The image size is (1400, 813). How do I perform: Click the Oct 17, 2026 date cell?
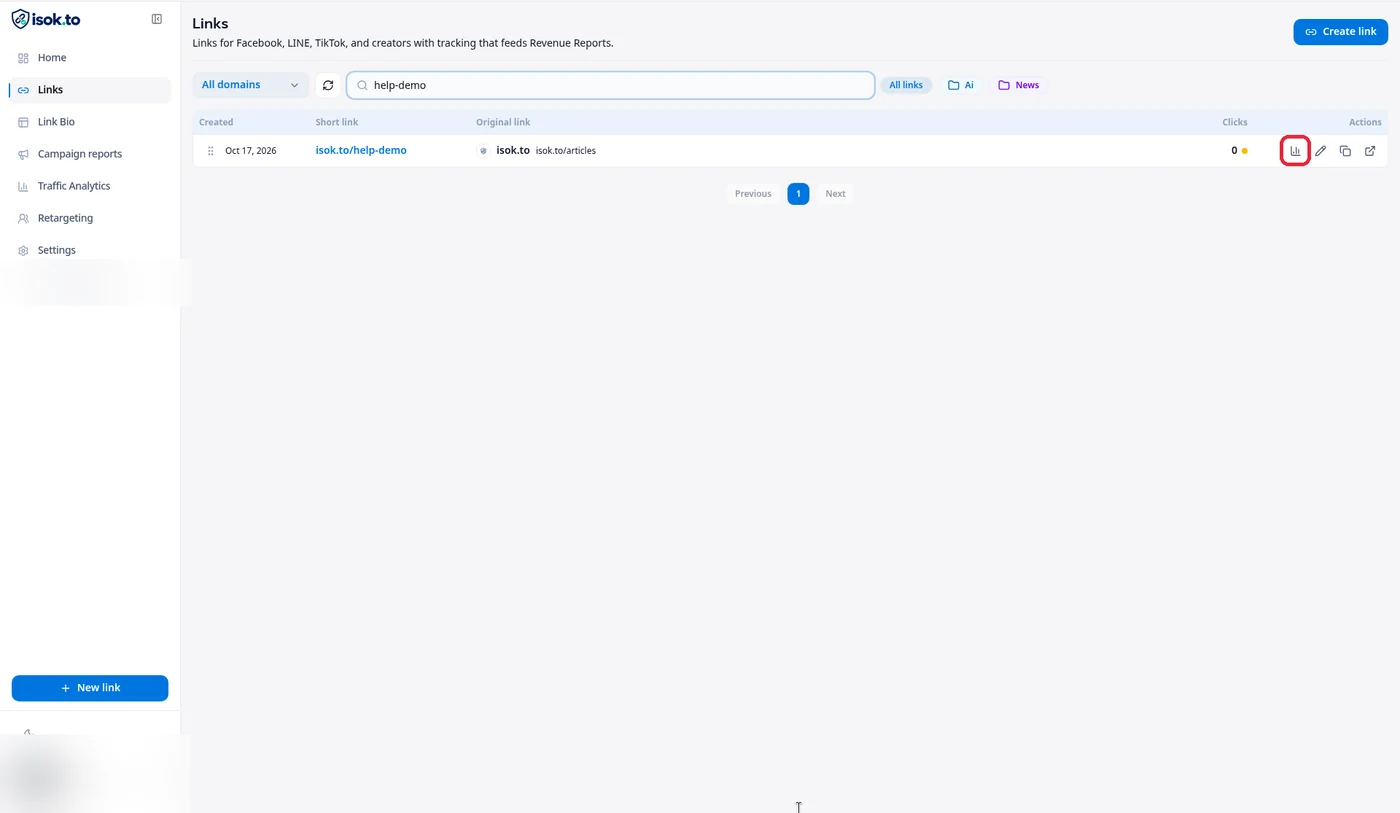pos(251,151)
